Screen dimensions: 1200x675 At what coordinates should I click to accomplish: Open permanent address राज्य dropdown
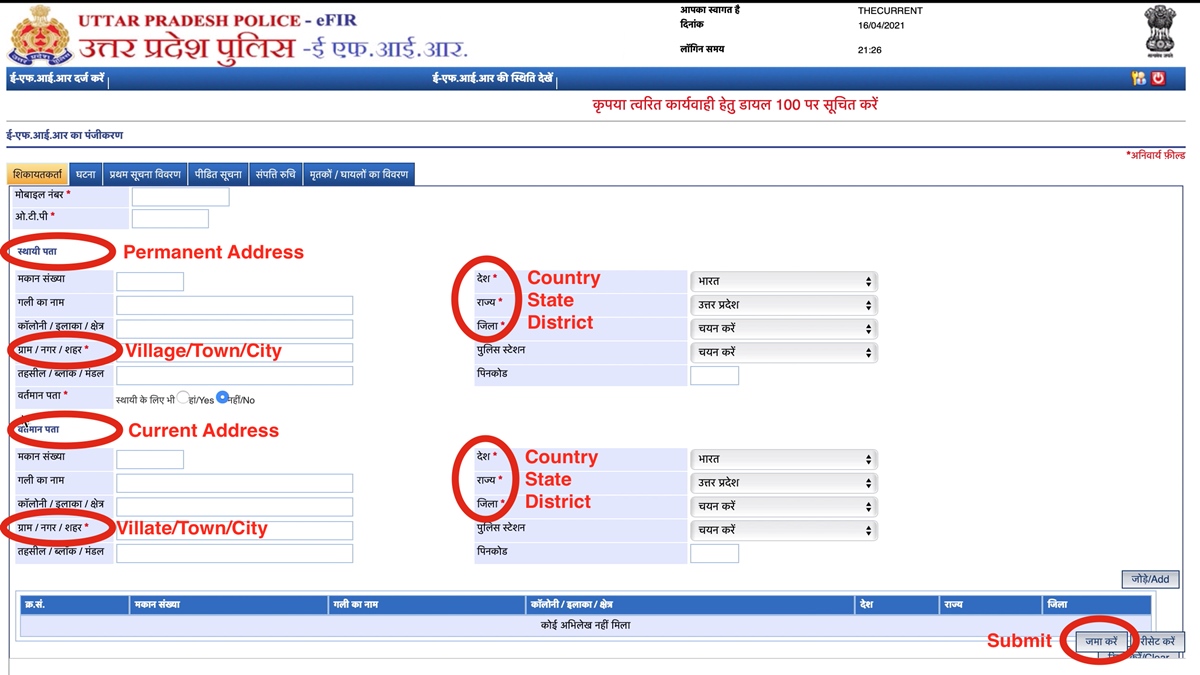click(784, 305)
